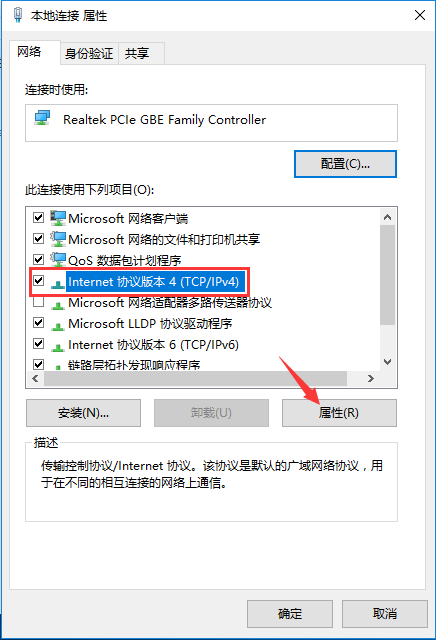Screen dimensions: 436x640
Task: Open the 共享 tab
Action: [137, 53]
